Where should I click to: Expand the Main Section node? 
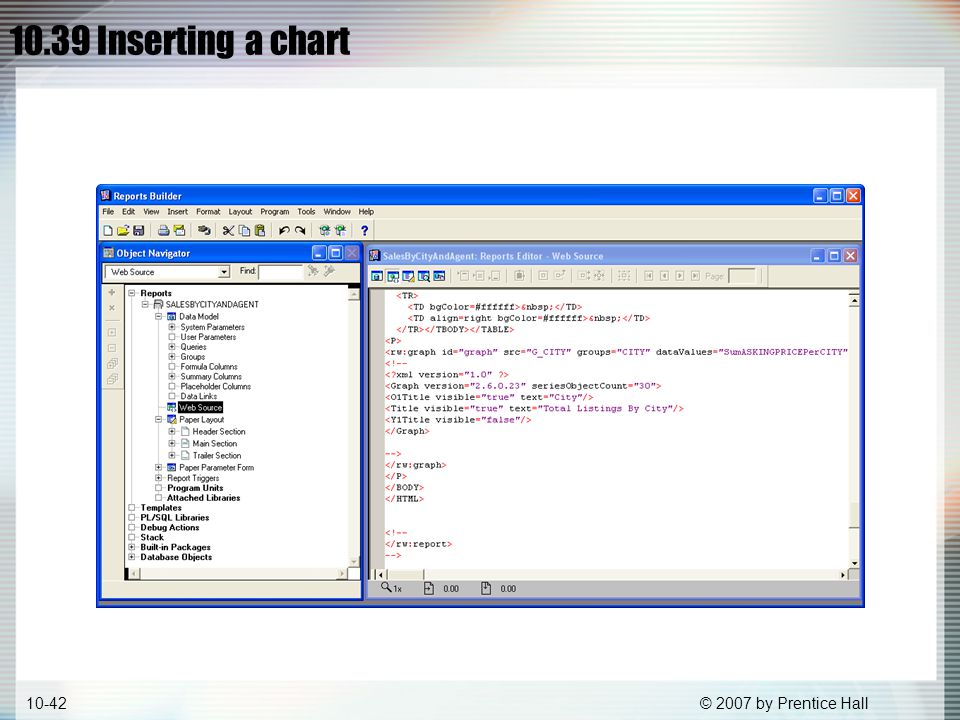tap(172, 443)
